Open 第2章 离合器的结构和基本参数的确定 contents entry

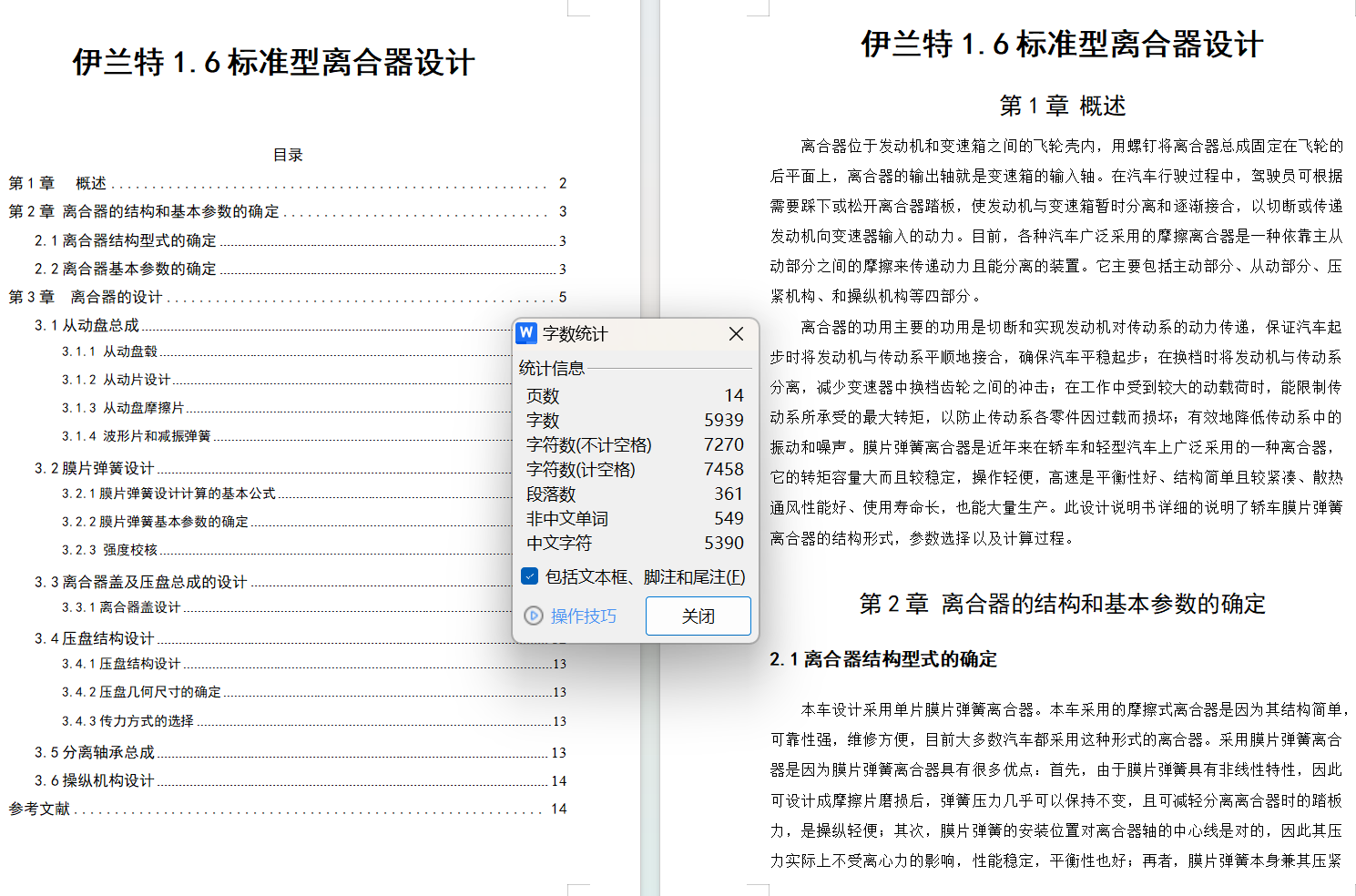[x=144, y=211]
